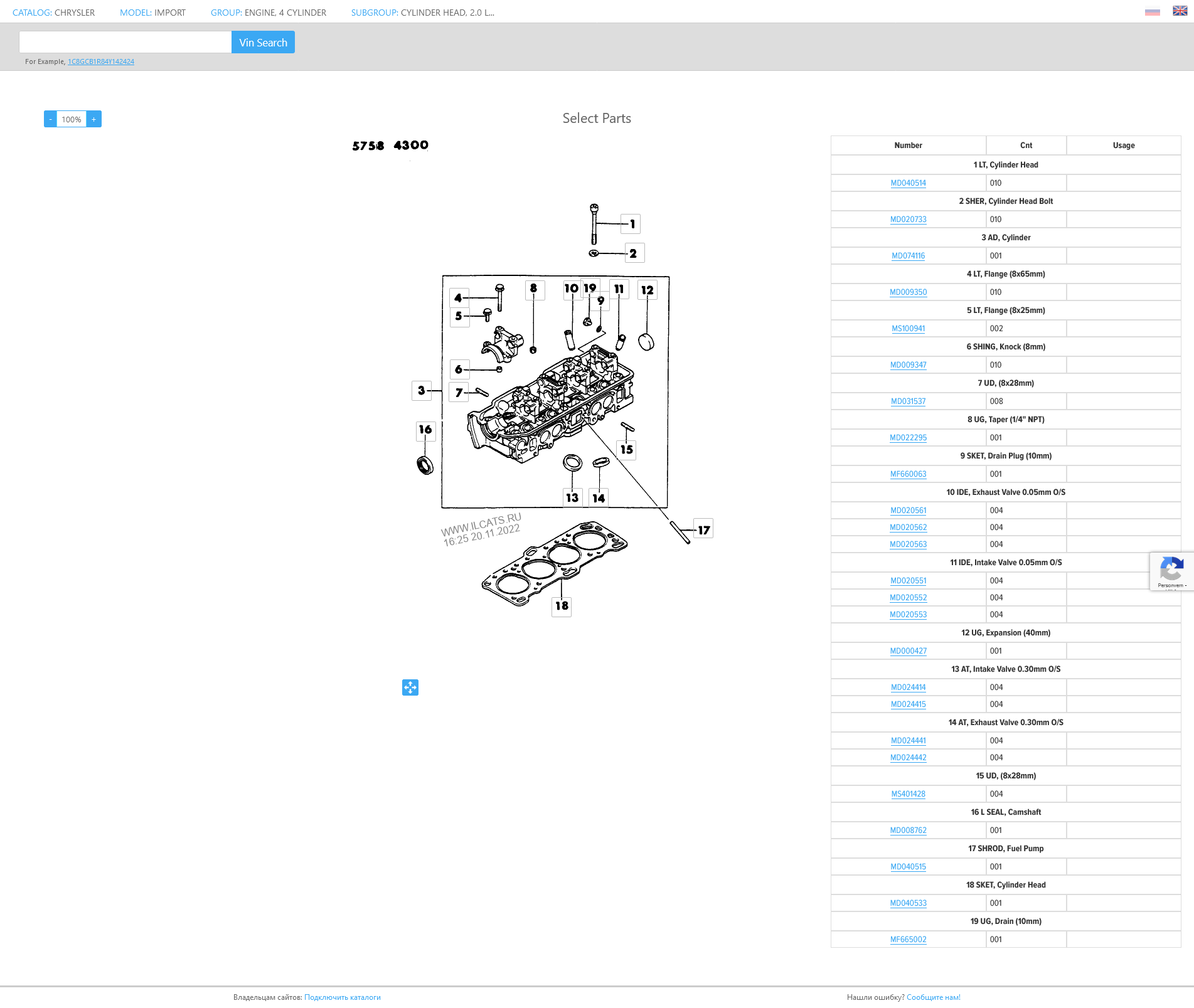Zoom in diagram with plus button
This screenshot has width=1194, height=1008.
click(x=94, y=119)
